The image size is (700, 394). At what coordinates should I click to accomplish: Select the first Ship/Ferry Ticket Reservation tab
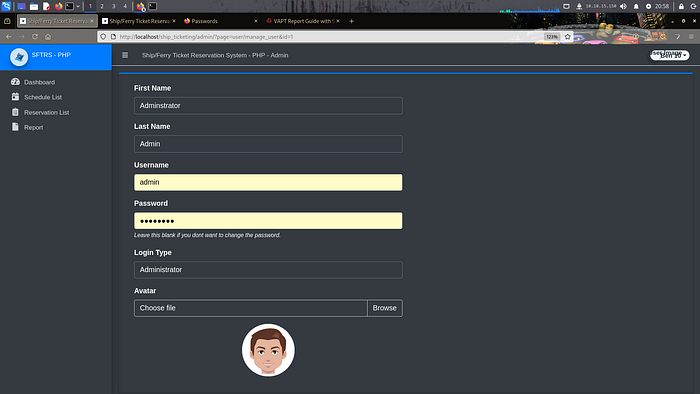point(57,21)
